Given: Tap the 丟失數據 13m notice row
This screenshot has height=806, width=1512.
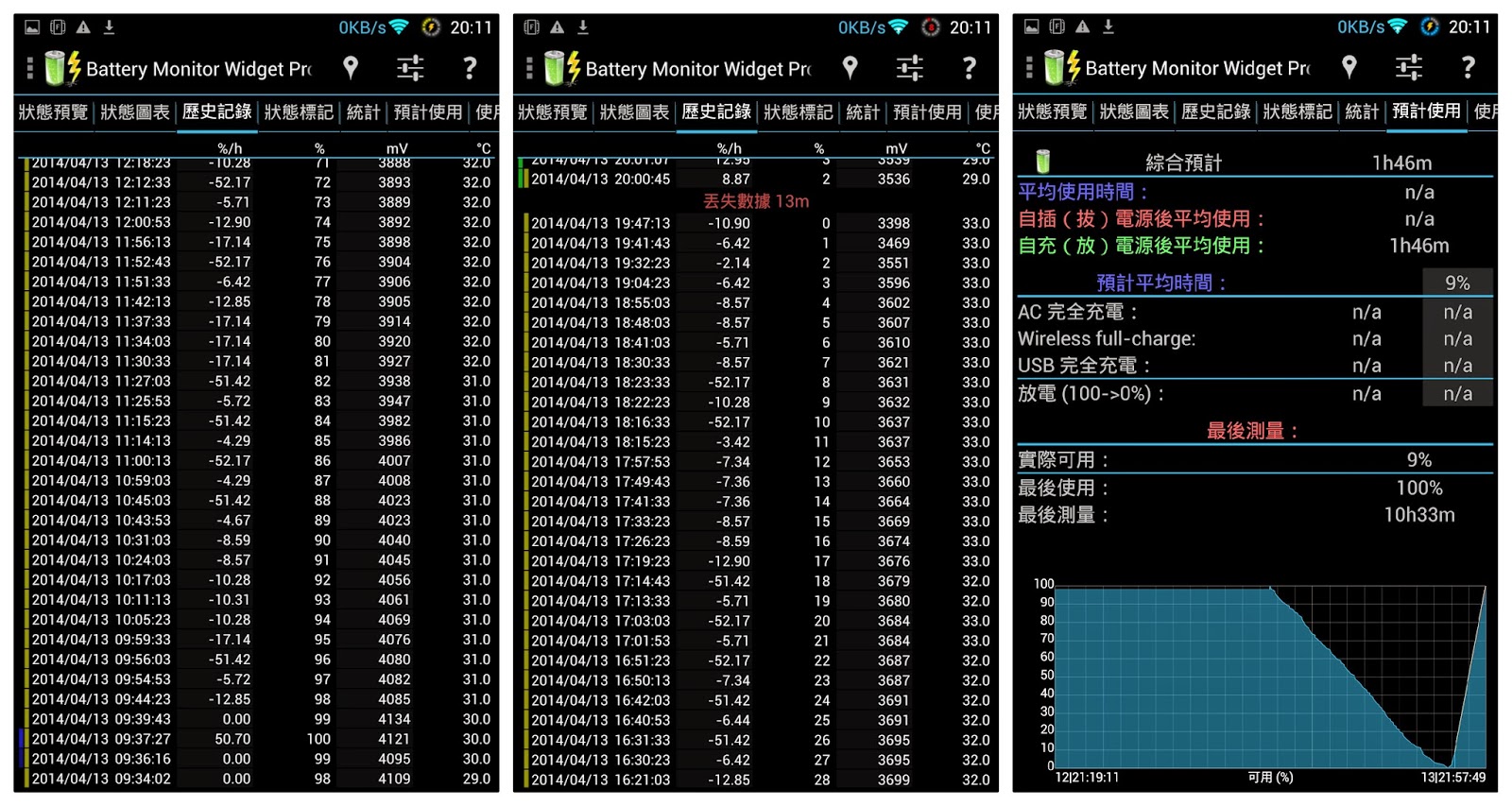Looking at the screenshot, I should (756, 200).
